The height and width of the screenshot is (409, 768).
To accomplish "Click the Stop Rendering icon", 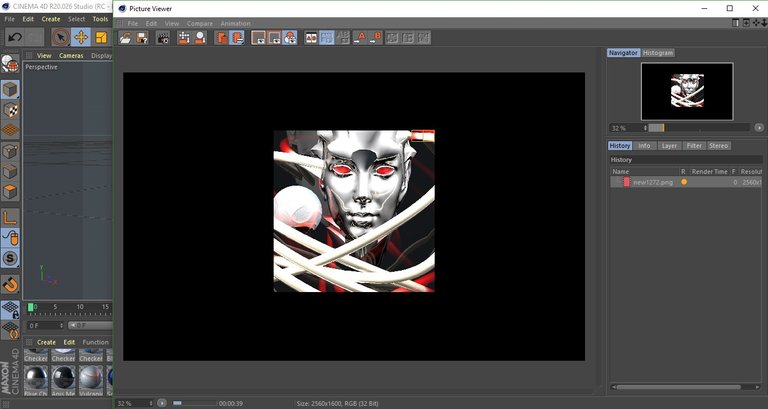I will [184, 38].
